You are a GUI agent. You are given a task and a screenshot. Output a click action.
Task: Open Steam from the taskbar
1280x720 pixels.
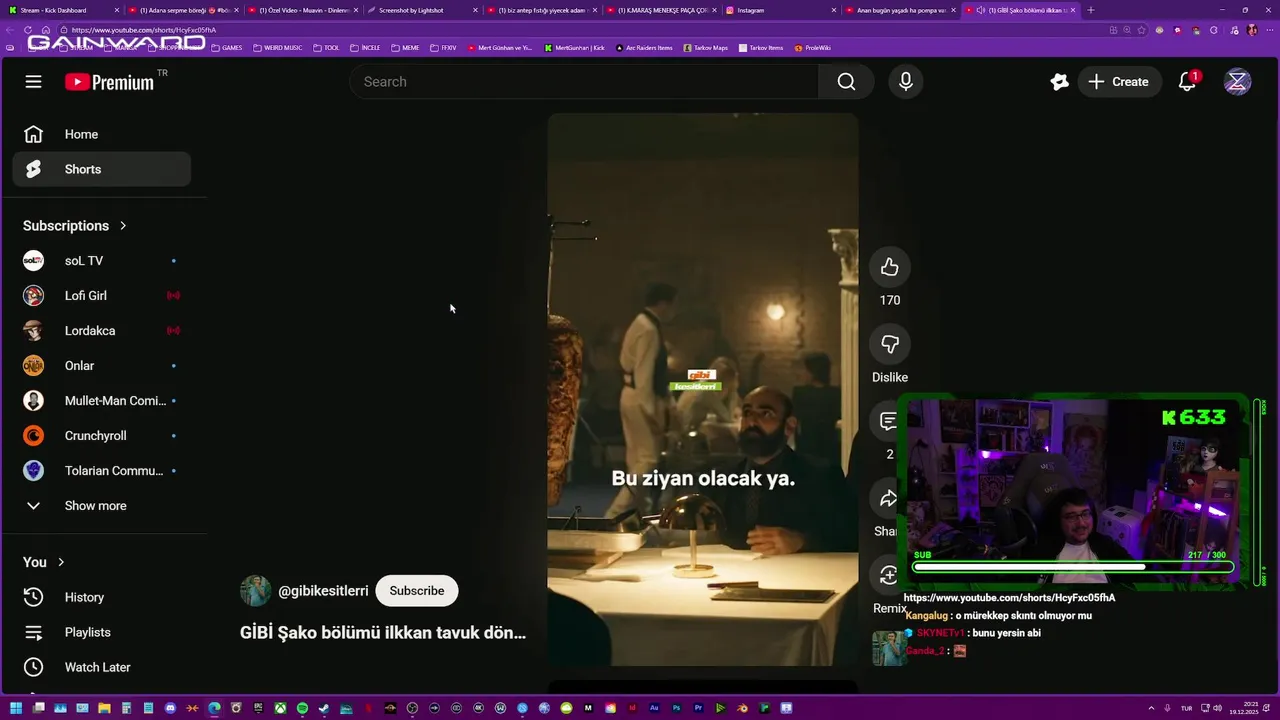click(324, 708)
